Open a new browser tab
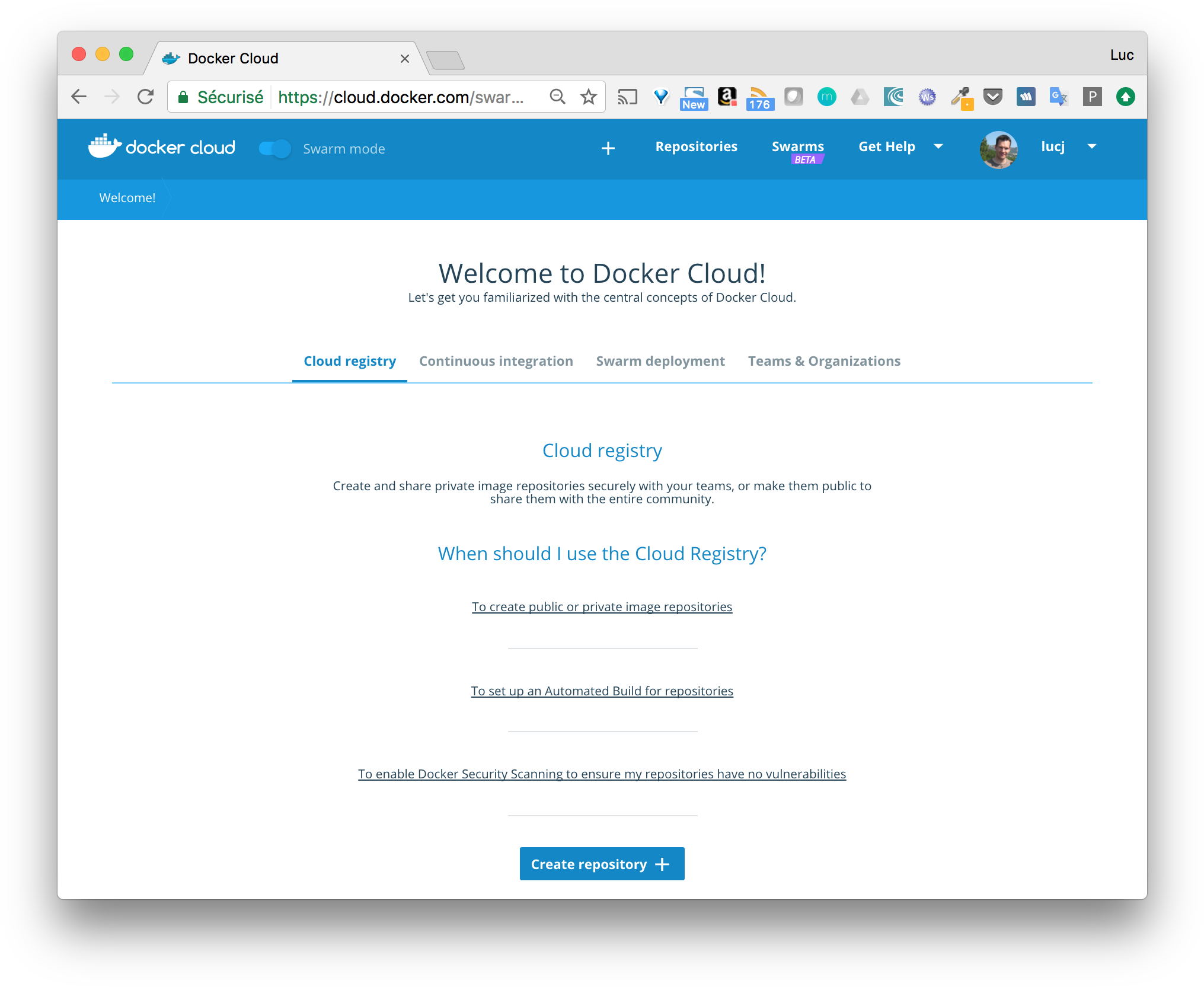Image resolution: width=1204 pixels, height=987 pixels. (x=445, y=60)
